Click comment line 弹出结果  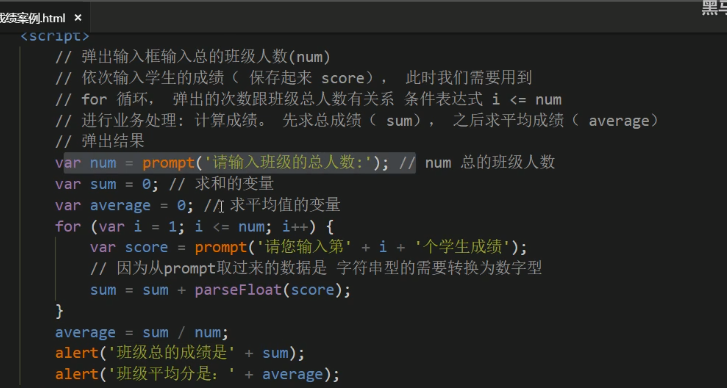tap(100, 141)
